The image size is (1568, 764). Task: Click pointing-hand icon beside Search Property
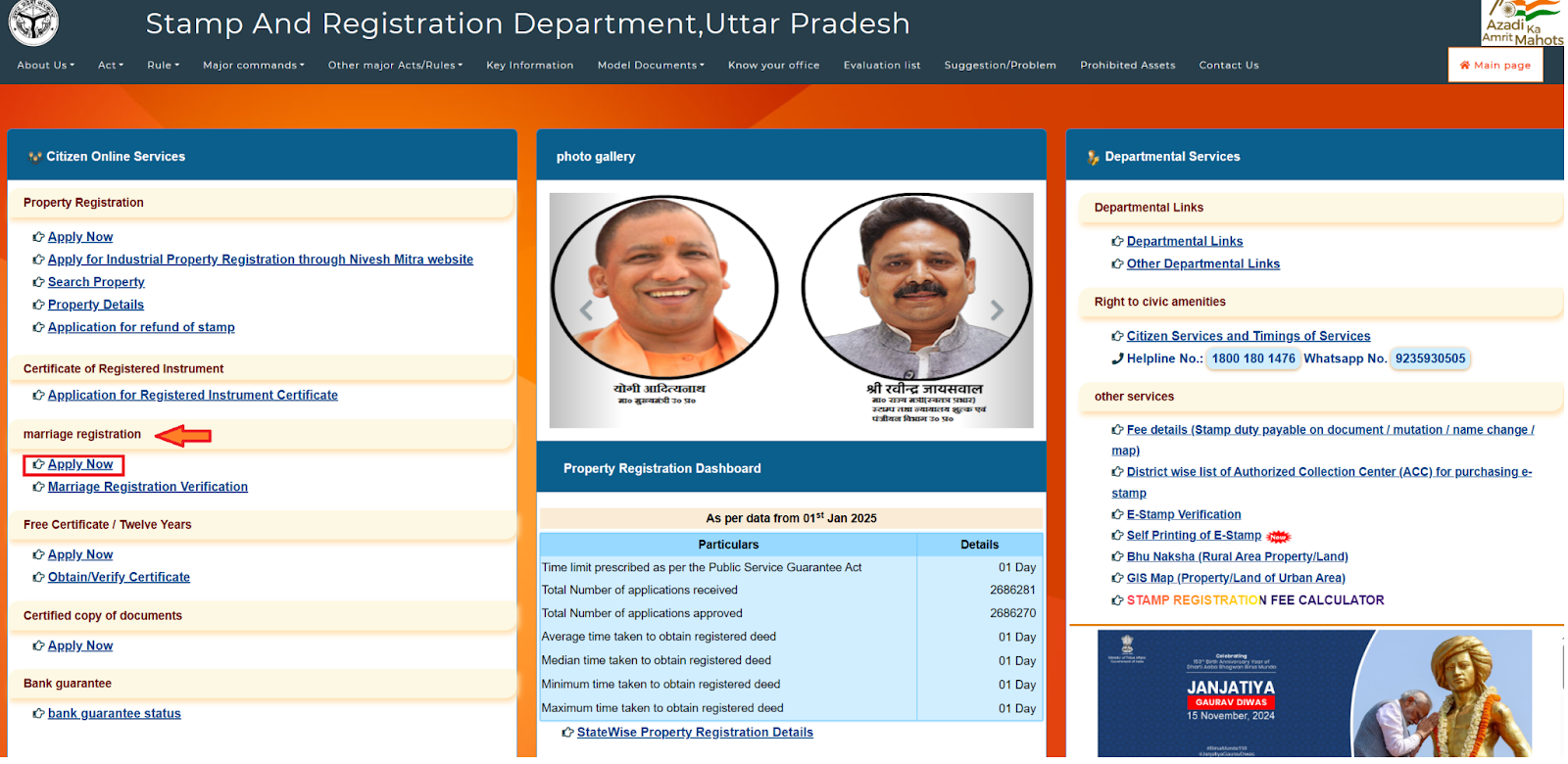tap(38, 282)
